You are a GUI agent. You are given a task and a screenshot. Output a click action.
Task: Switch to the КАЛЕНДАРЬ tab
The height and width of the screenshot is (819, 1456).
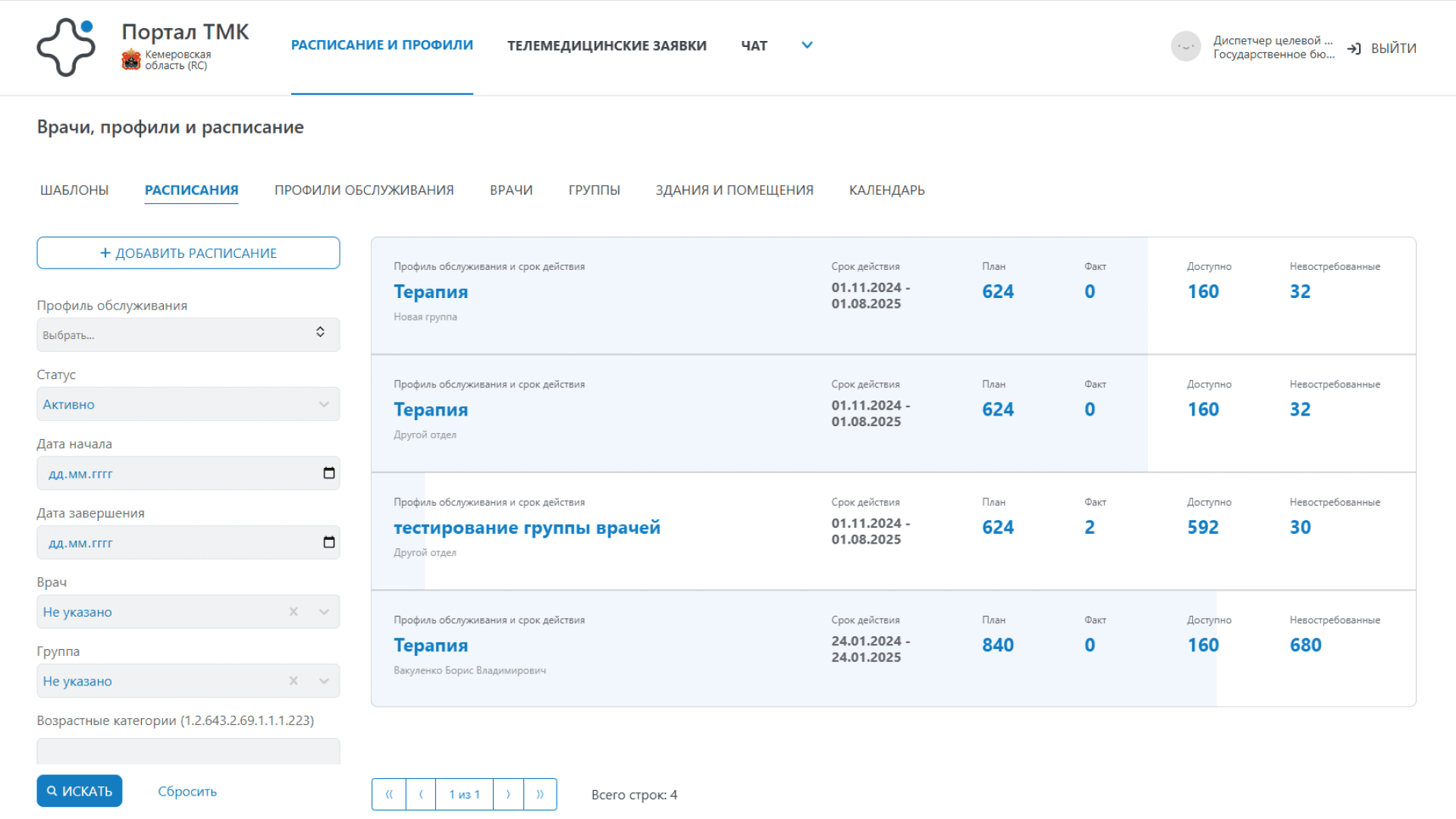pos(886,190)
